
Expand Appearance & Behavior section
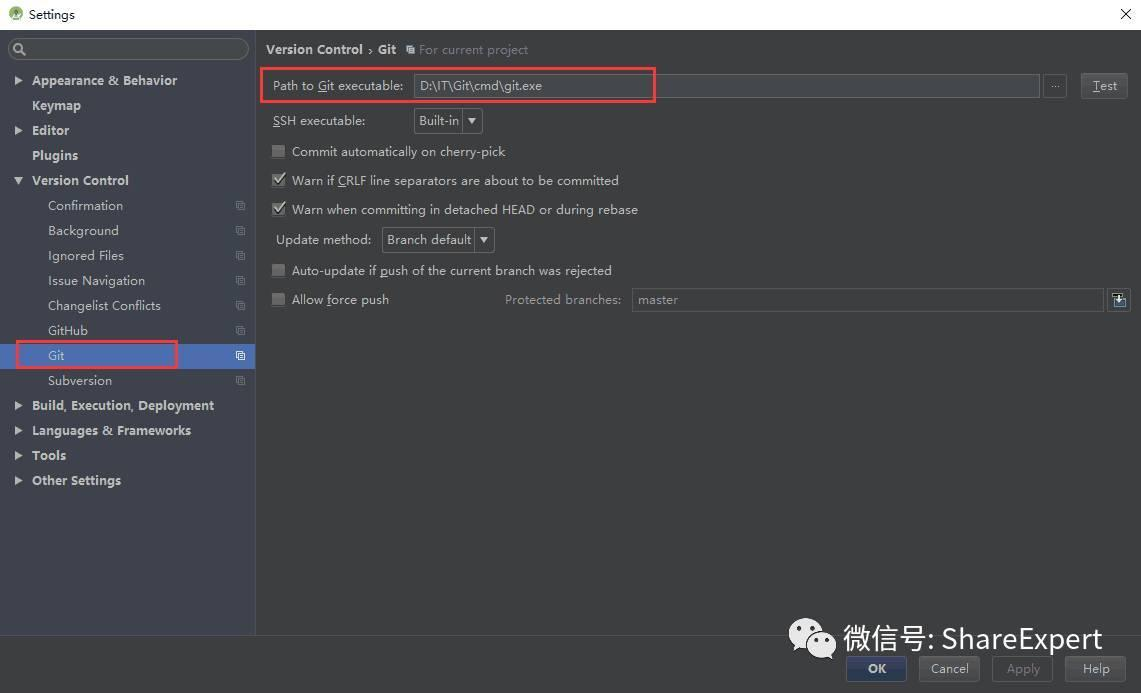pos(18,80)
